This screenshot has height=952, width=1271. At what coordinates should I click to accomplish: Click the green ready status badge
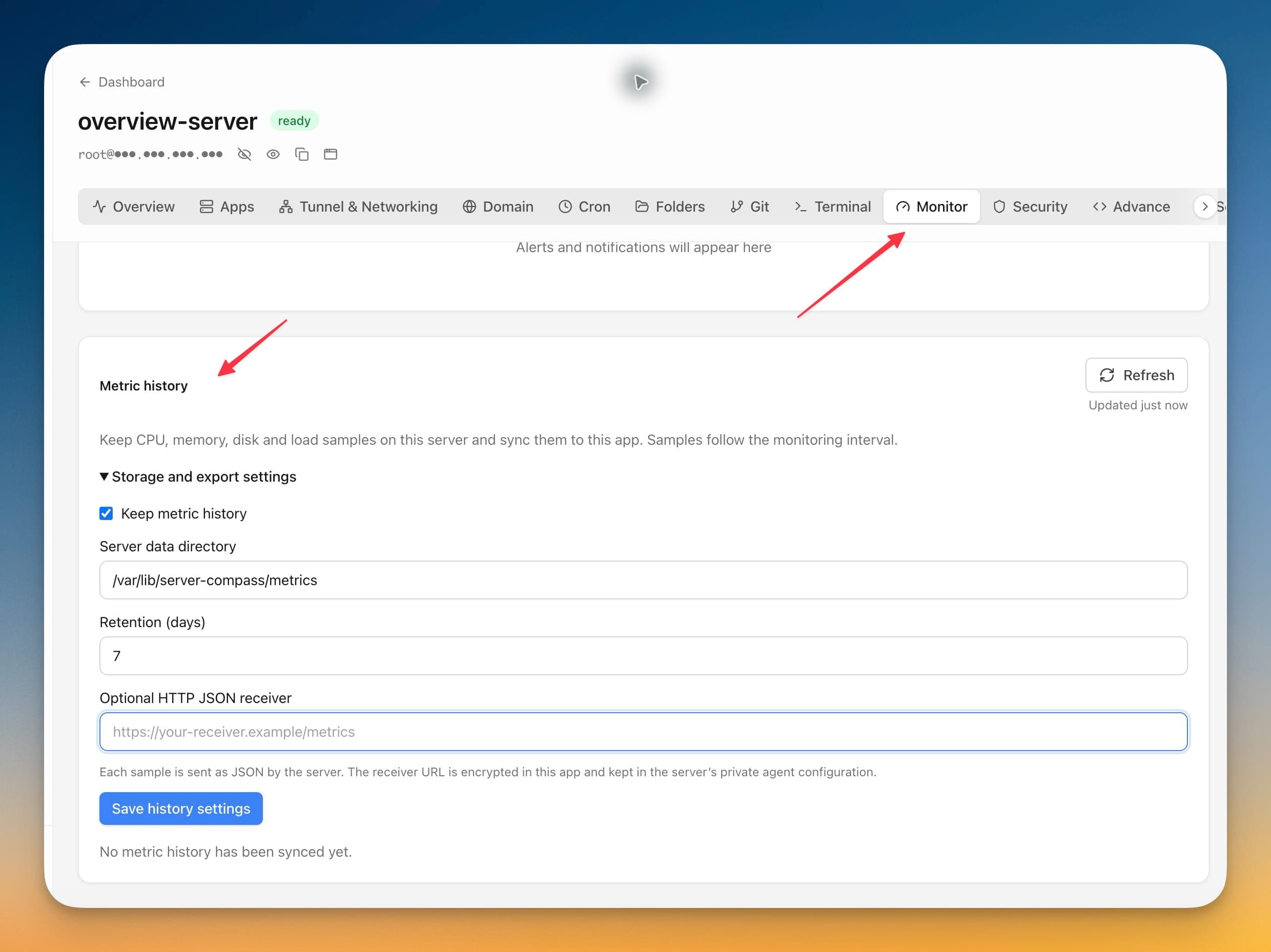click(x=294, y=120)
